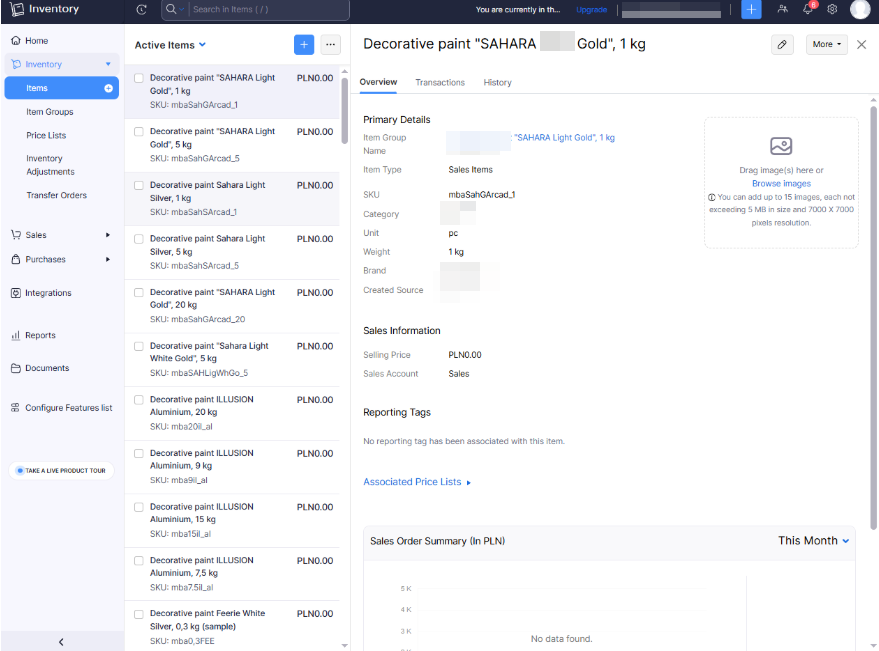
Task: Click the Browse images link
Action: [781, 184]
